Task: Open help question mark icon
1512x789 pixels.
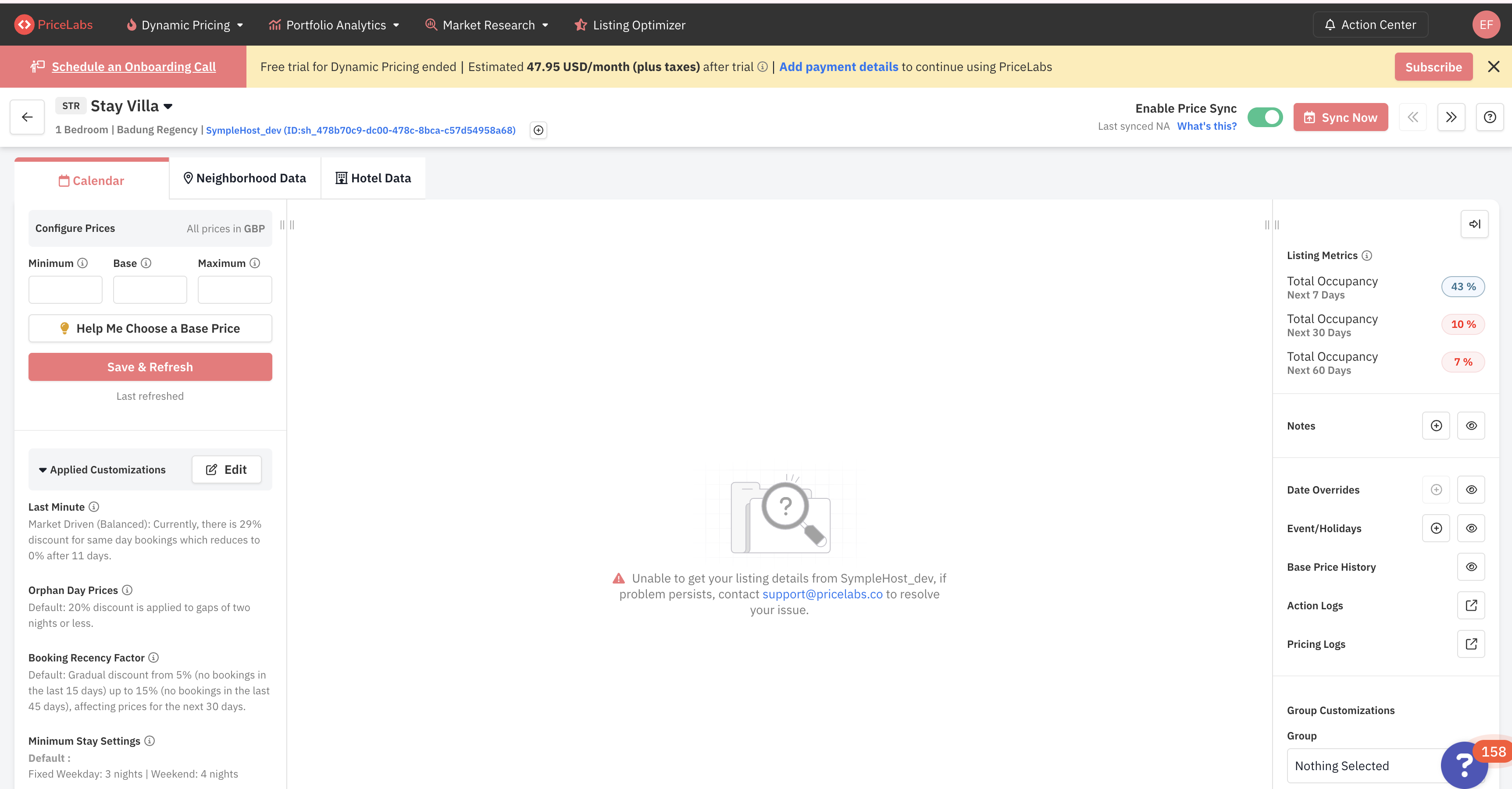Action: click(x=1490, y=117)
